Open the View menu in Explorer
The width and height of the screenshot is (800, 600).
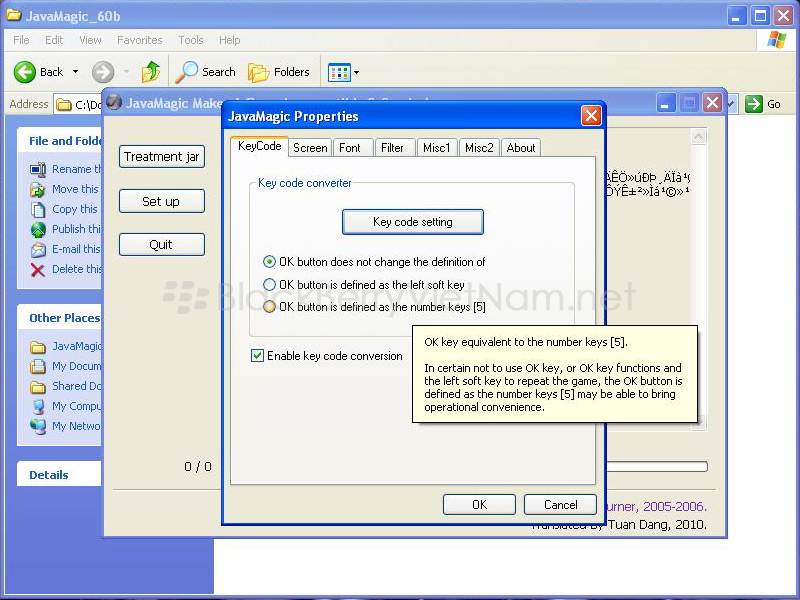pos(90,40)
